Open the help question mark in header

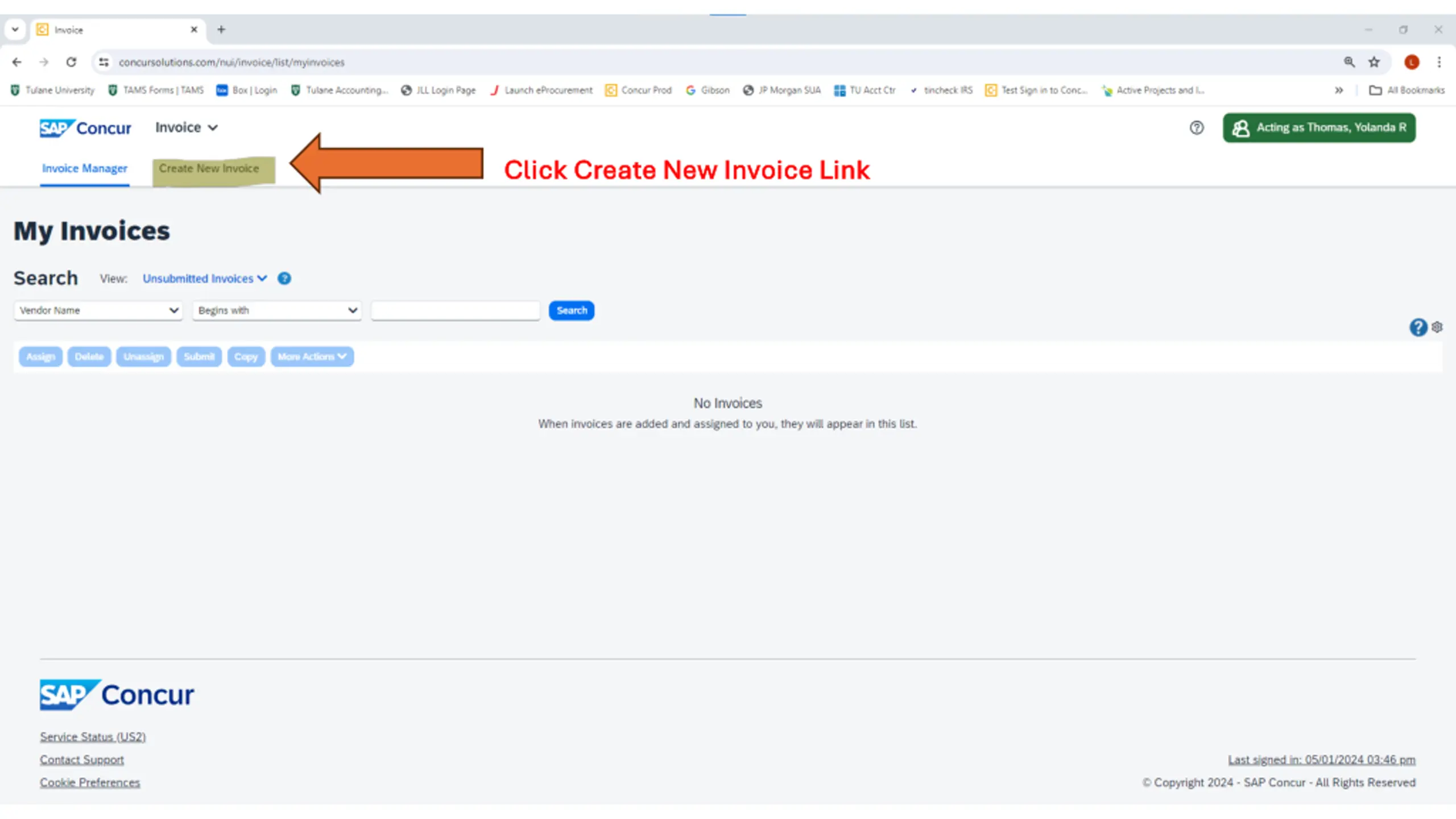(1197, 128)
